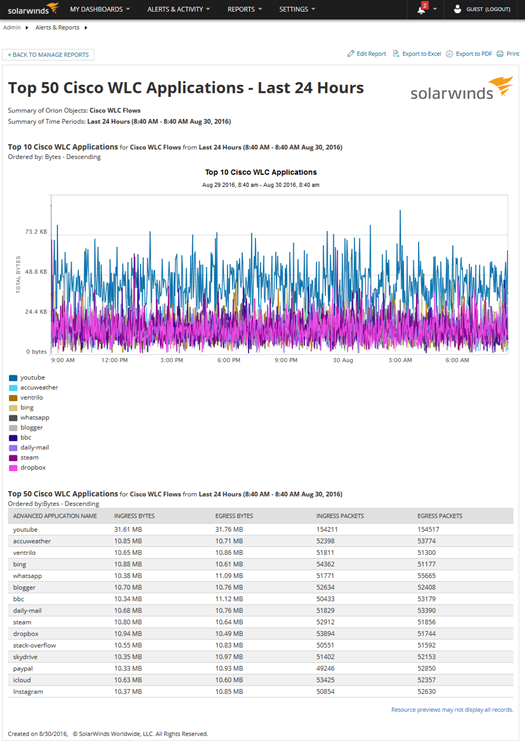The image size is (525, 747).
Task: Expand the arrow after Admin breadcrumb
Action: click(x=27, y=28)
